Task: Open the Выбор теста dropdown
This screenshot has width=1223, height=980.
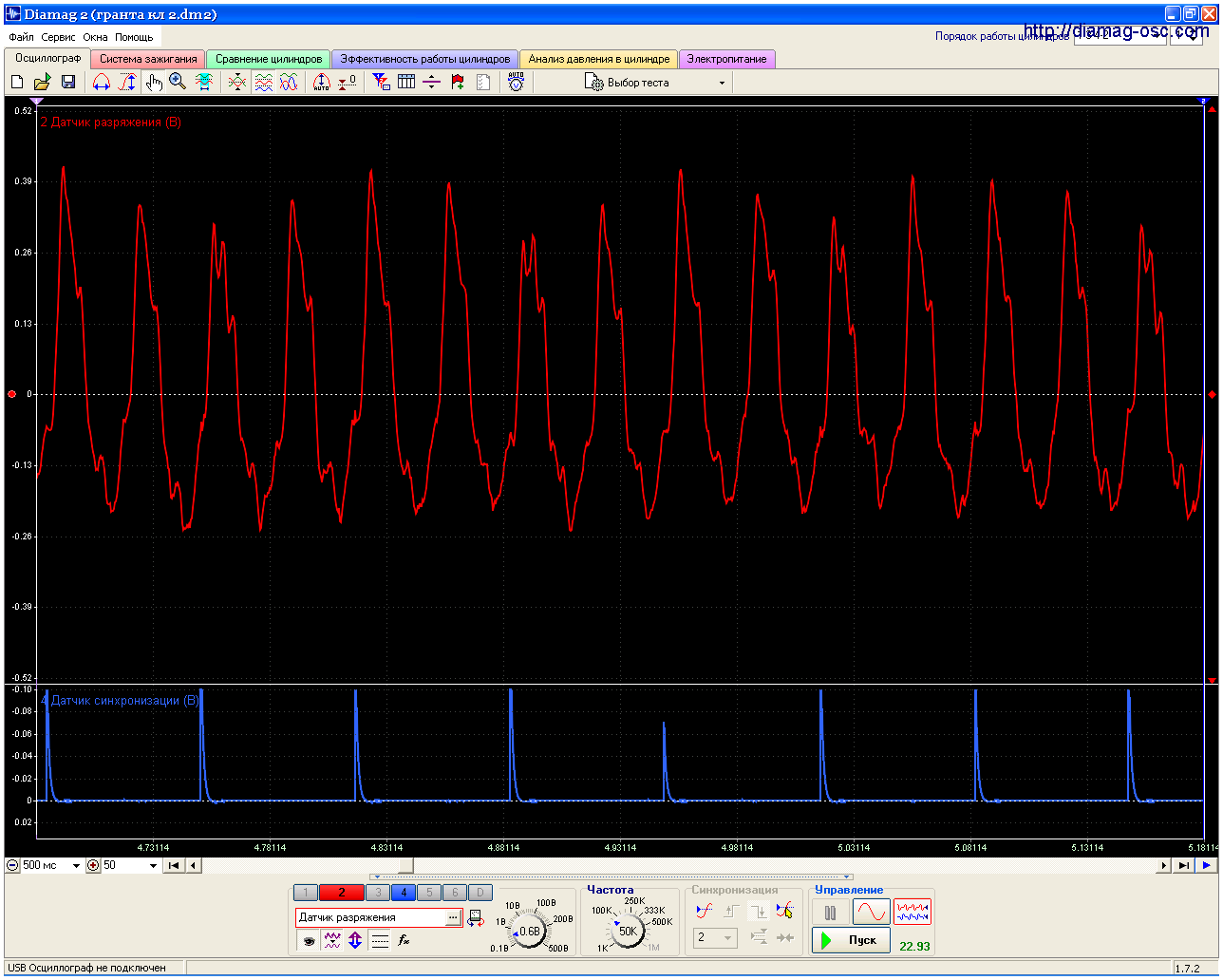Action: [657, 83]
